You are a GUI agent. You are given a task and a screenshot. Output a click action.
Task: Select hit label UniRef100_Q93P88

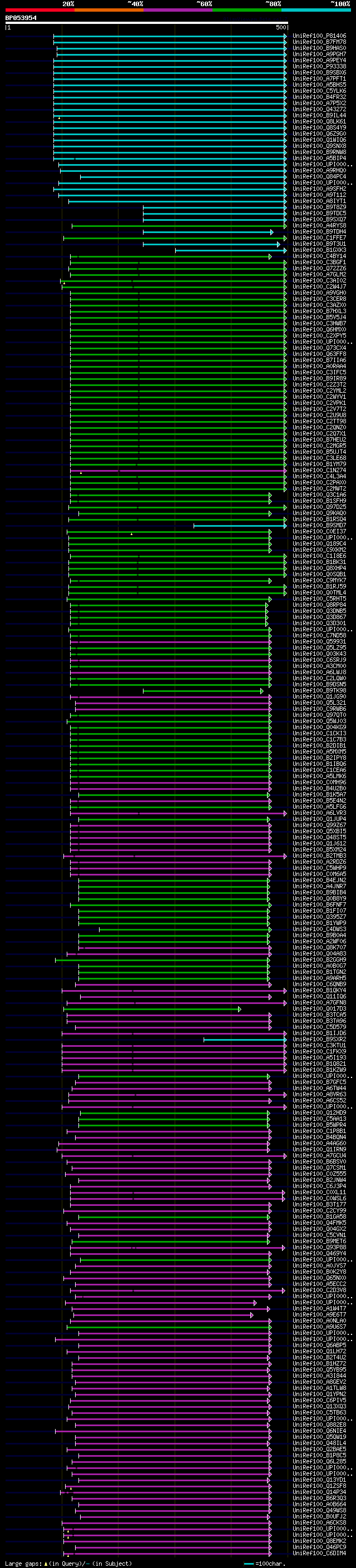click(319, 1247)
